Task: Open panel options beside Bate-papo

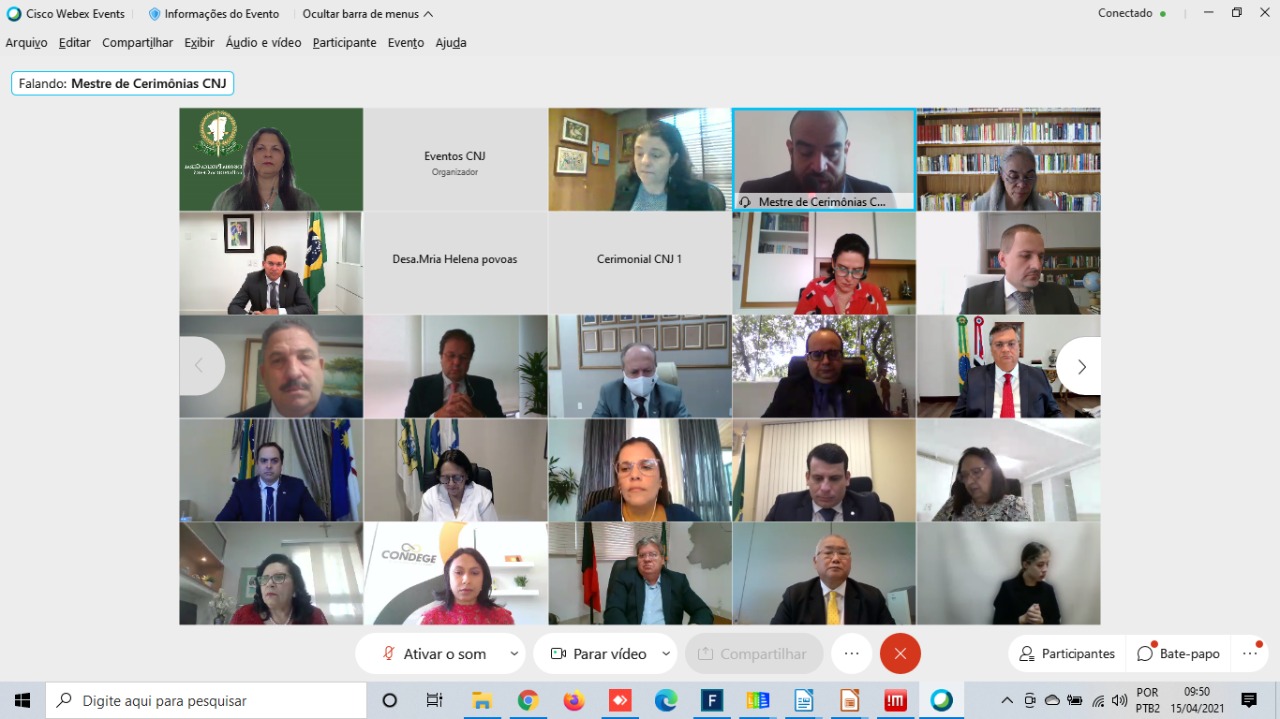Action: (x=1250, y=654)
